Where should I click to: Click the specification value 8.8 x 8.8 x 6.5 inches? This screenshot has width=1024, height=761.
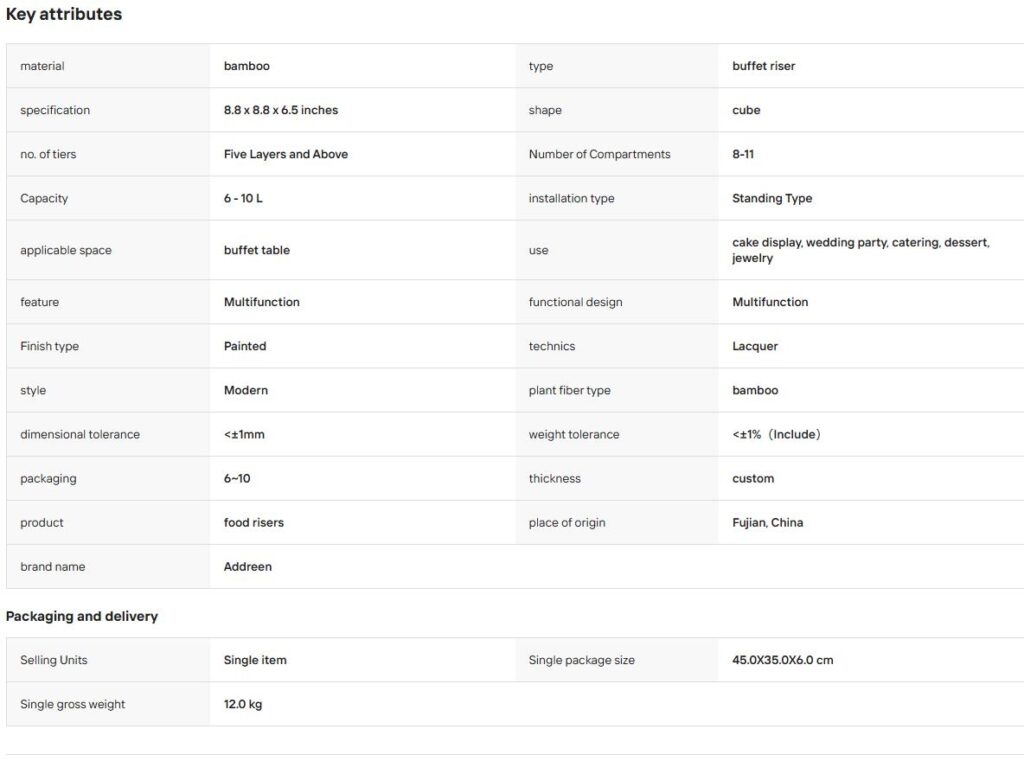pos(281,110)
